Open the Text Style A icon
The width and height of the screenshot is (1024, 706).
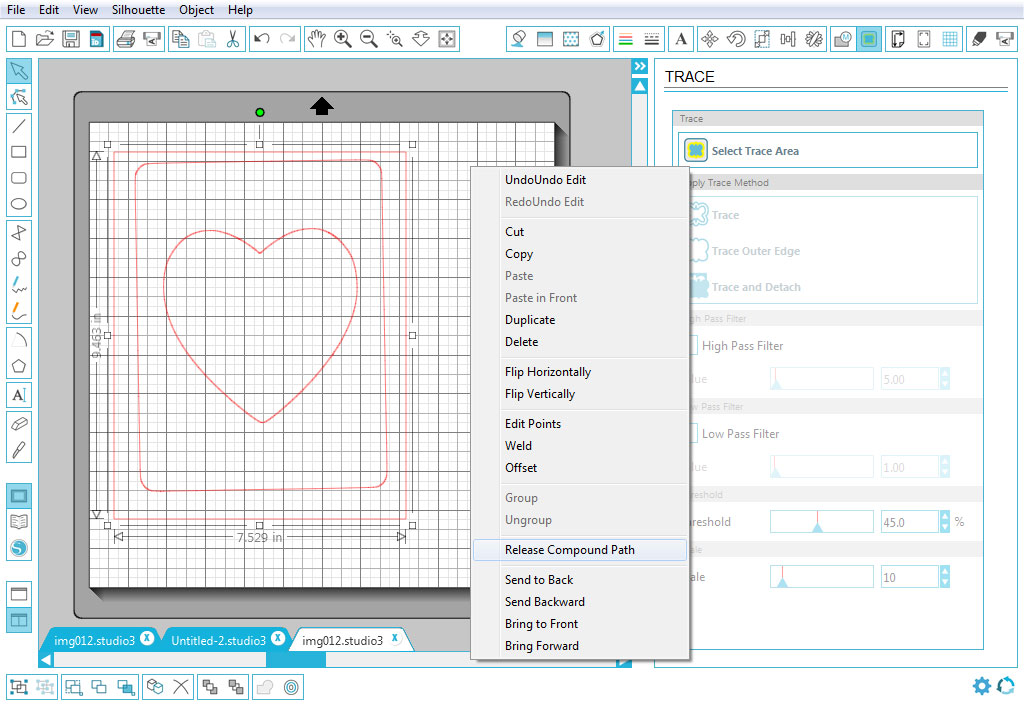pyautogui.click(x=681, y=39)
